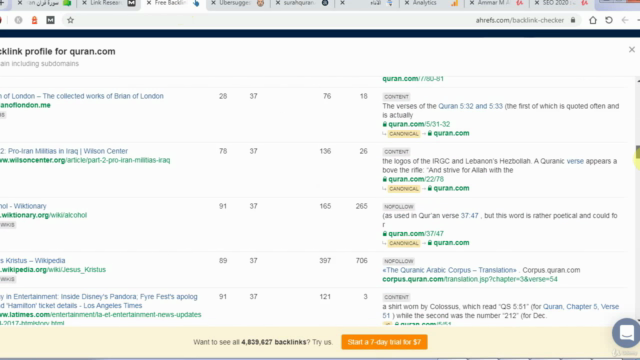Open the Brian of London page title link
The image size is (640, 360).
(x=82, y=96)
